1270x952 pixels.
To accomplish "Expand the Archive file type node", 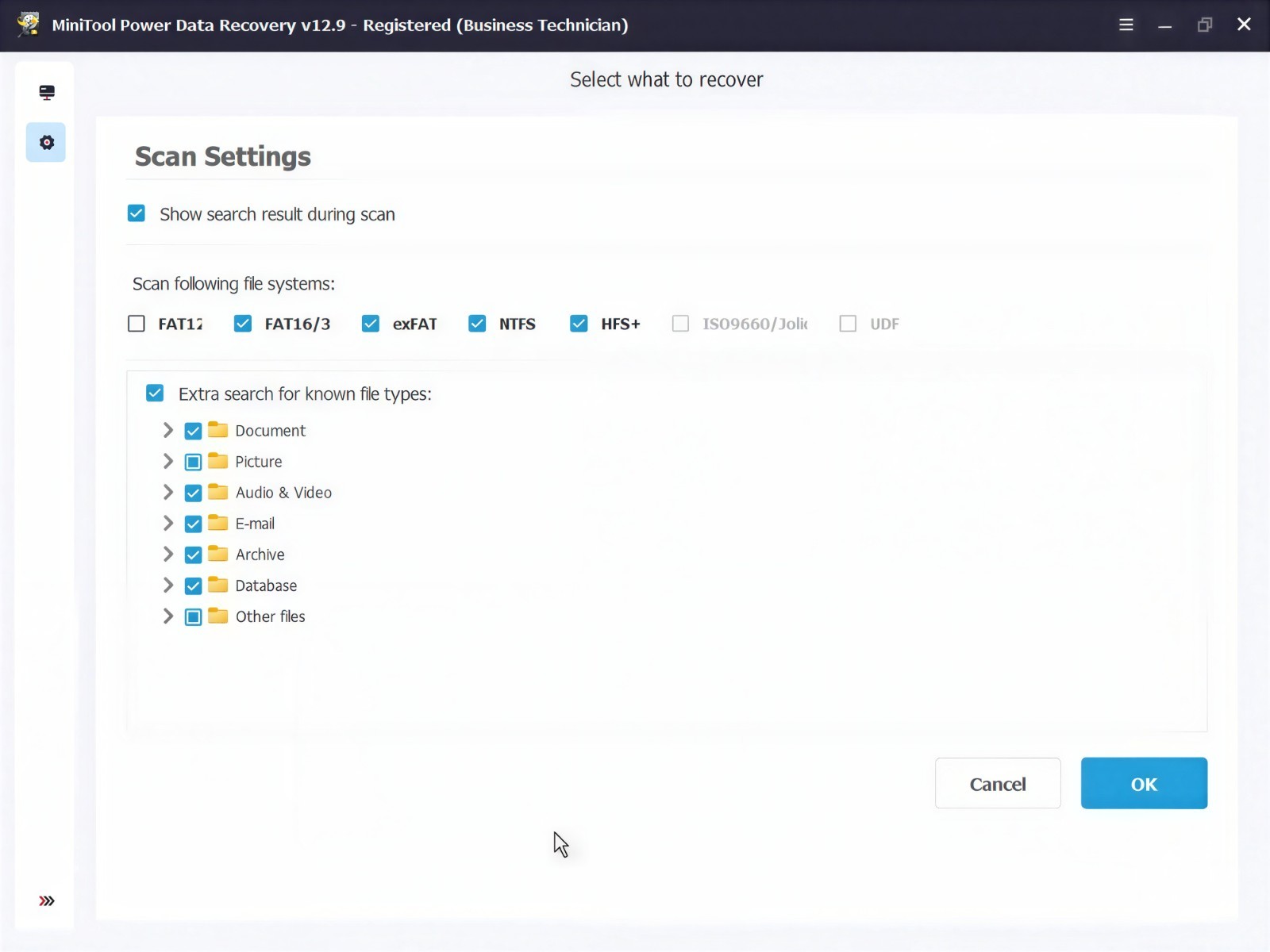I will 167,554.
